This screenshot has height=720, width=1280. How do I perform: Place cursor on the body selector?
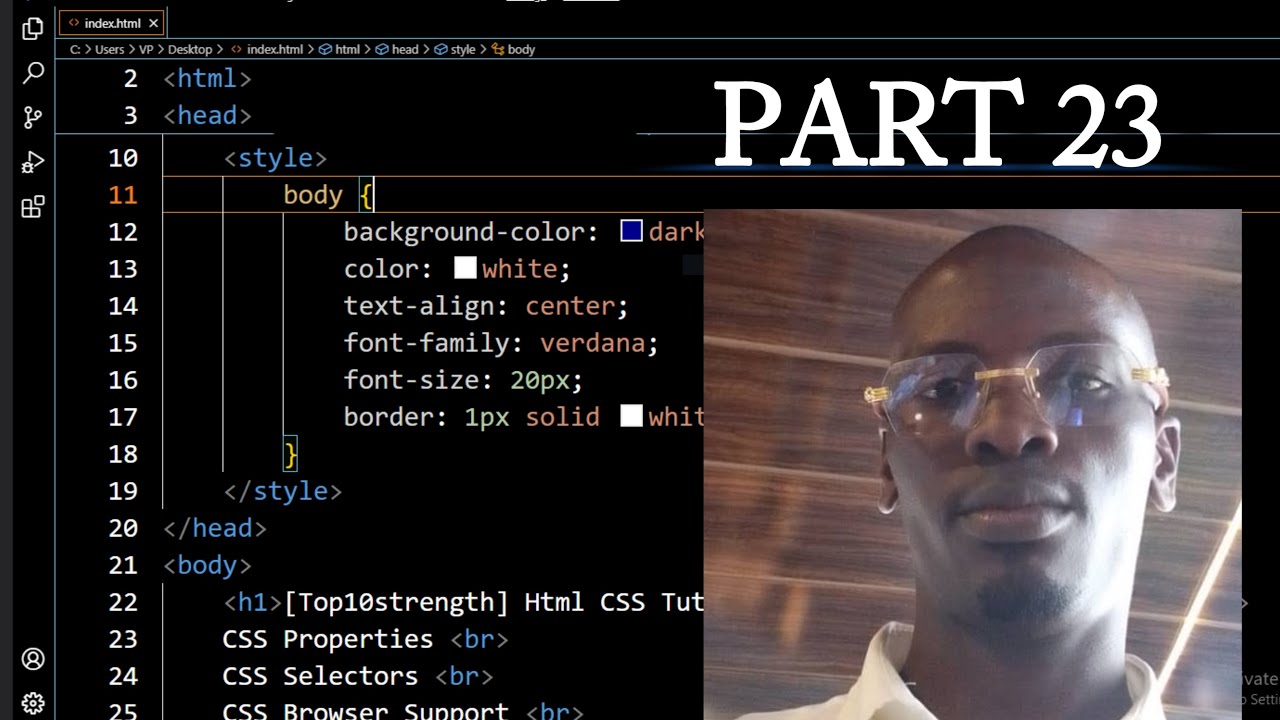click(313, 195)
